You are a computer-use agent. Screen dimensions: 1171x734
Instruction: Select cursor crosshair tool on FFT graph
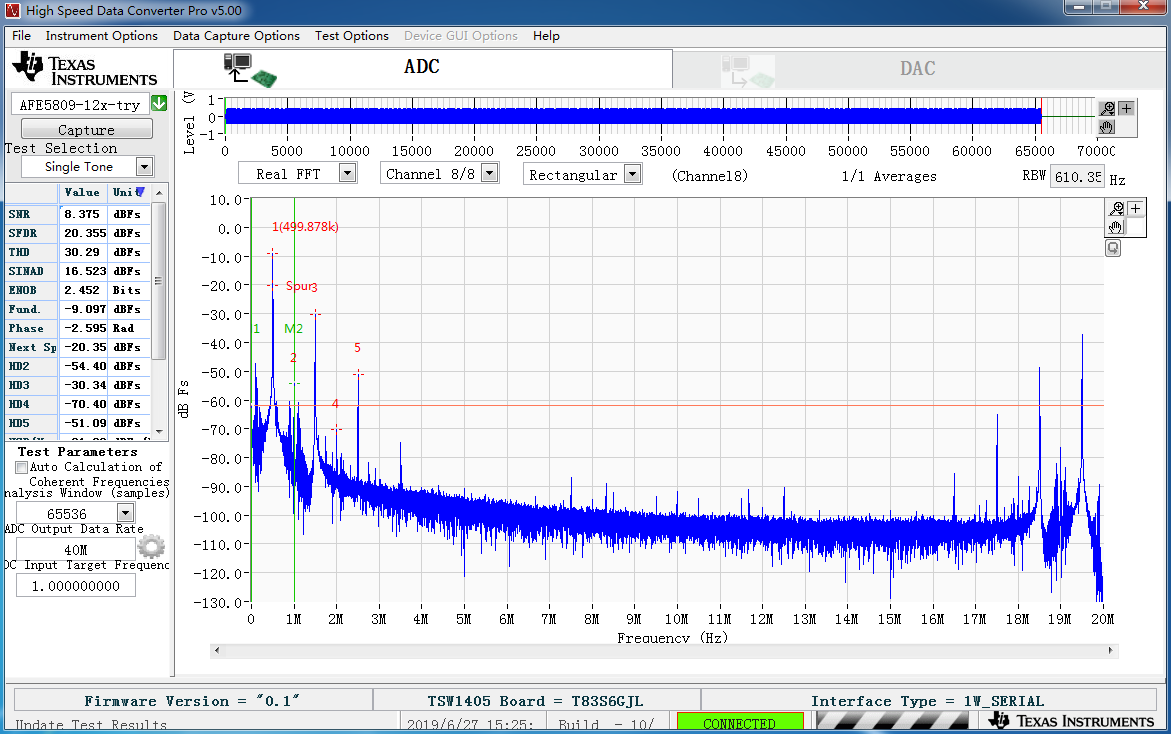point(1135,208)
